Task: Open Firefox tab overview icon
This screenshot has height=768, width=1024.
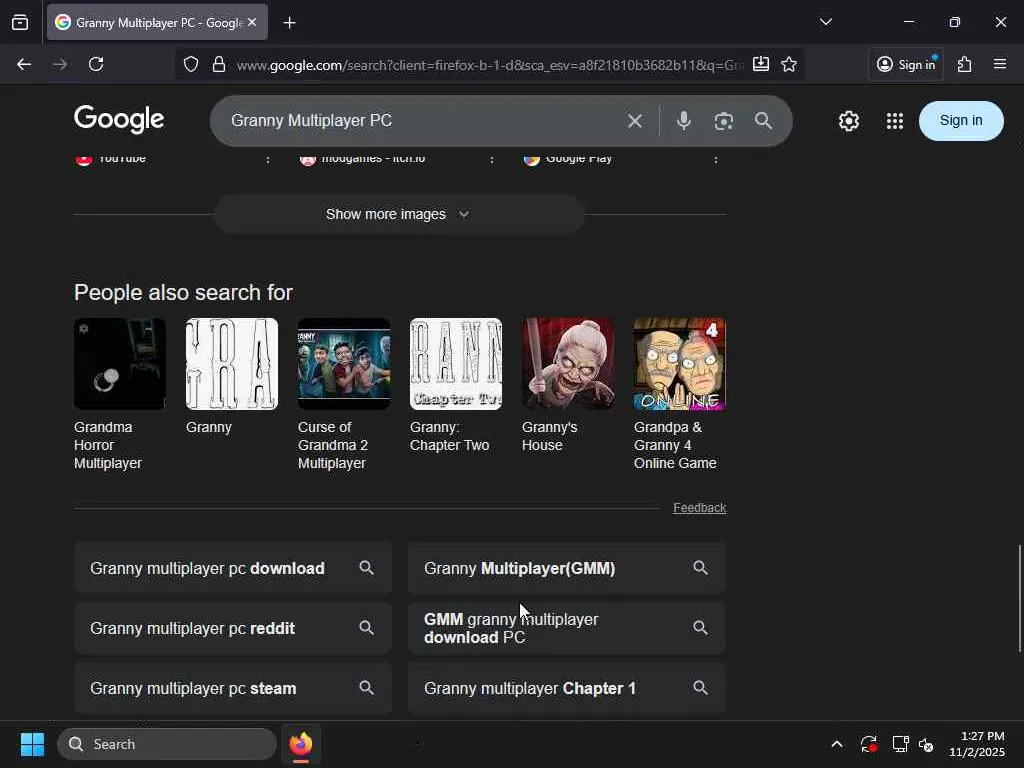Action: click(x=20, y=23)
